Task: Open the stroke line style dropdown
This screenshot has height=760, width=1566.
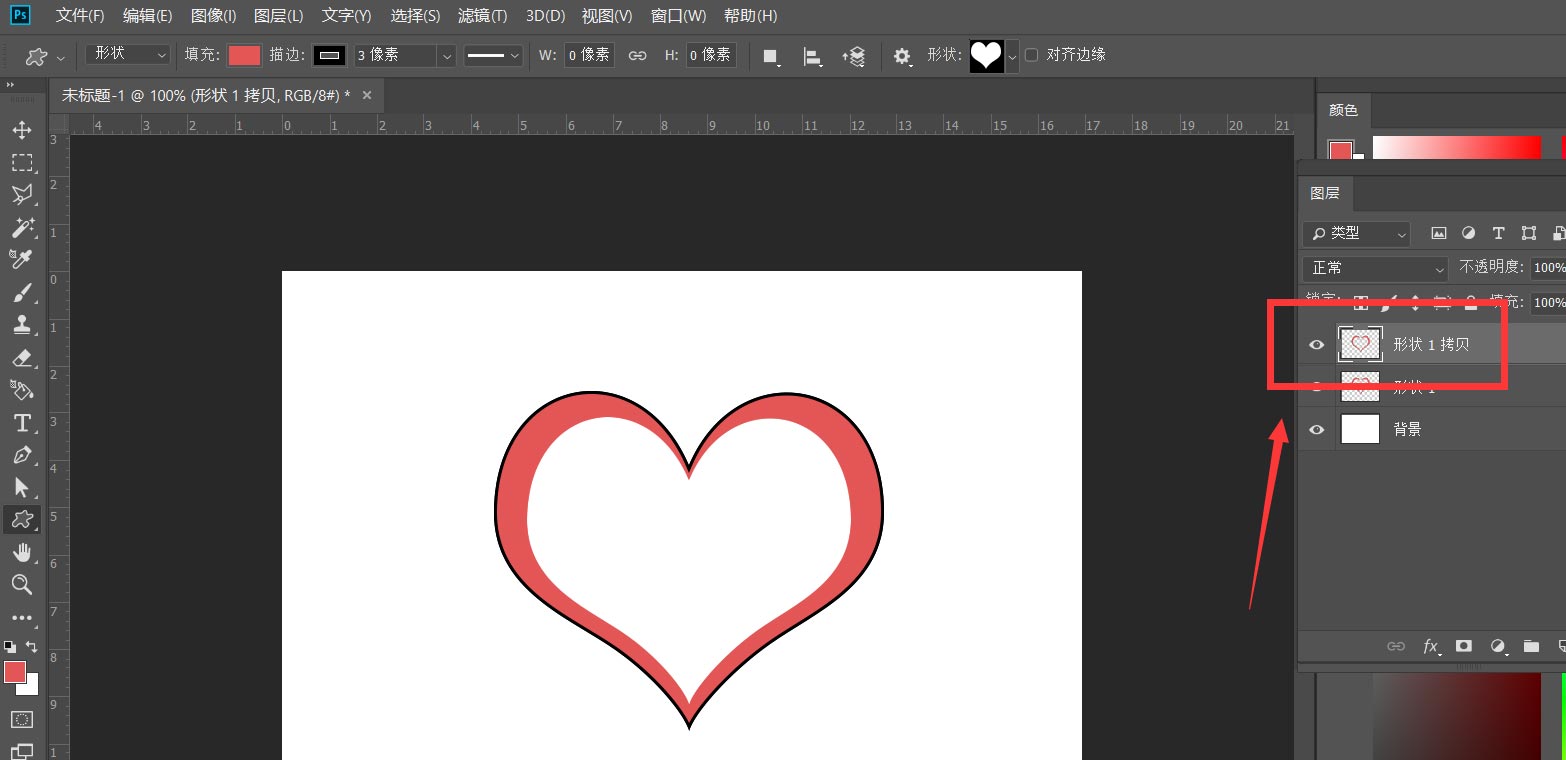Action: pyautogui.click(x=493, y=55)
